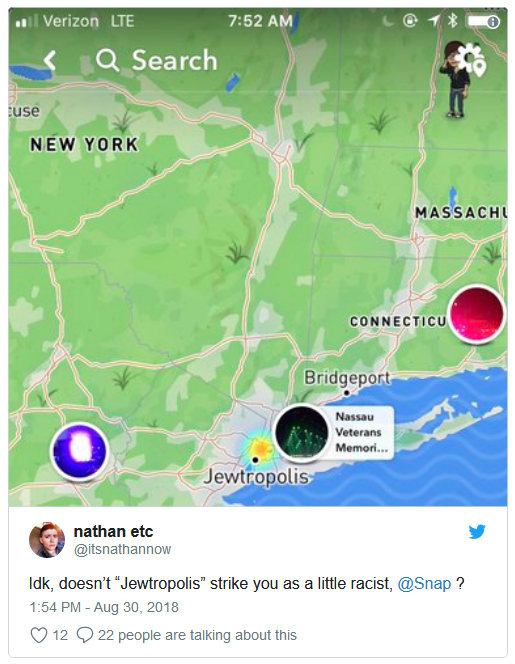Image resolution: width=515 pixels, height=664 pixels.
Task: Click the nathan etc display name
Action: click(x=114, y=531)
